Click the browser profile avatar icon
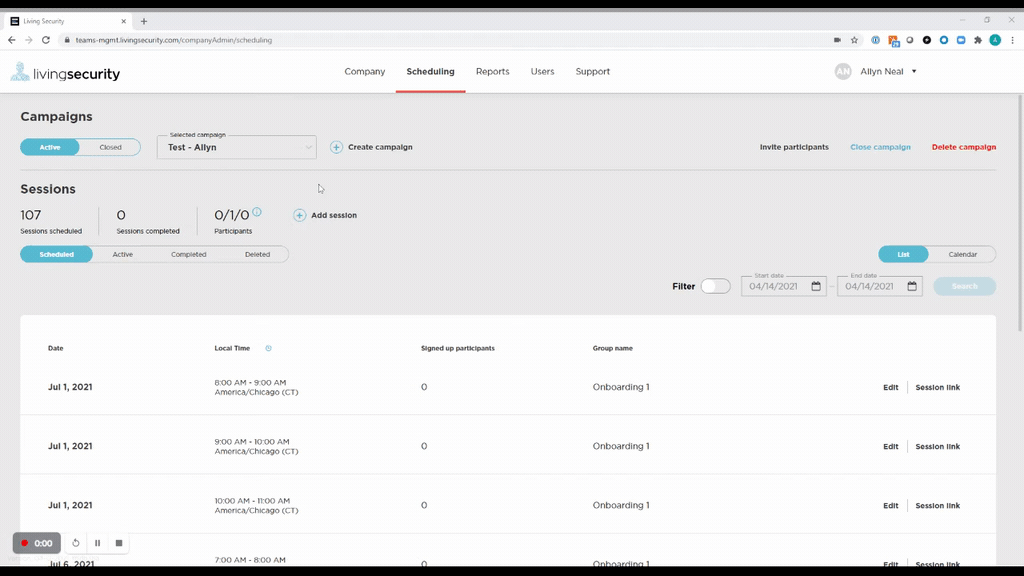The height and width of the screenshot is (576, 1024). (995, 40)
